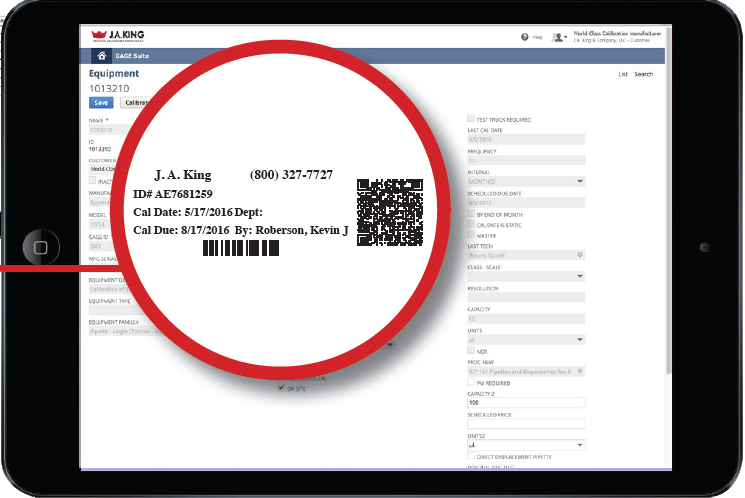Open the Interval Month(s) dropdown
Image resolution: width=745 pixels, height=498 pixels.
pyautogui.click(x=526, y=182)
